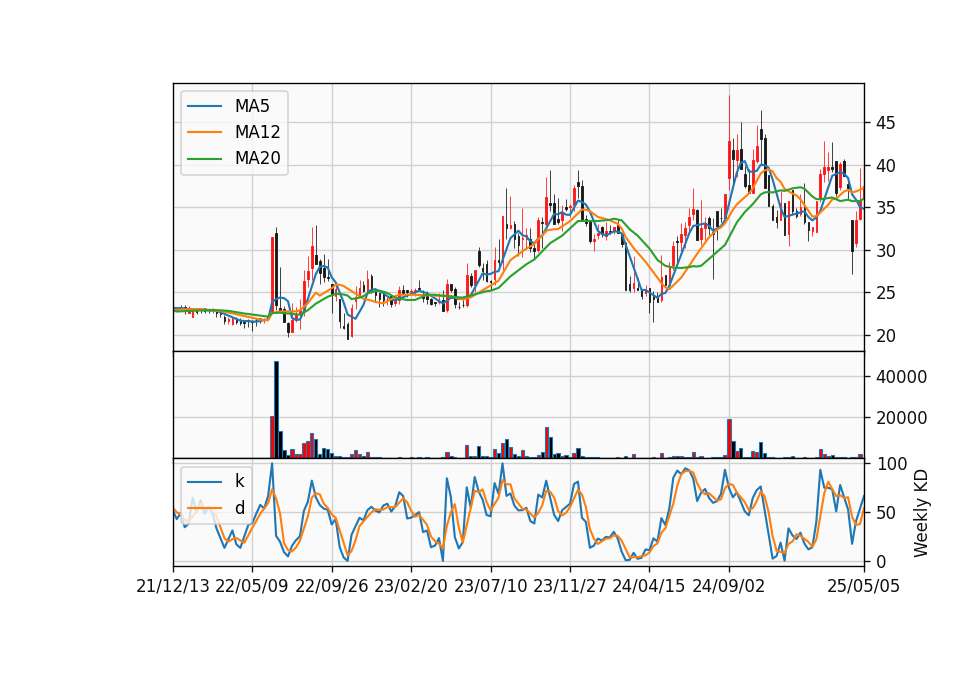Click the price axis value 20
Viewport: 960px width, 690px height.
click(x=885, y=336)
